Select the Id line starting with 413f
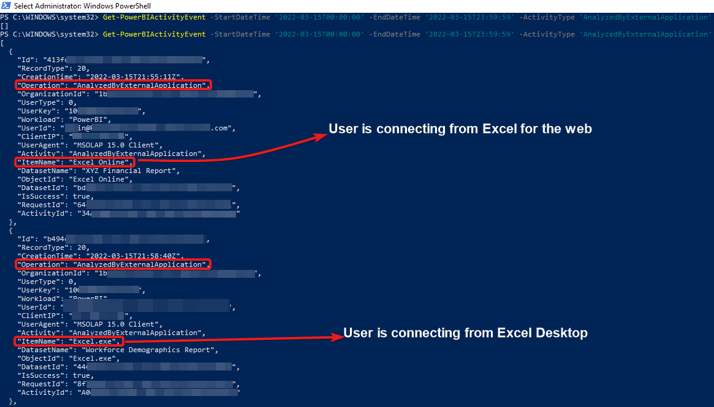 coord(113,60)
